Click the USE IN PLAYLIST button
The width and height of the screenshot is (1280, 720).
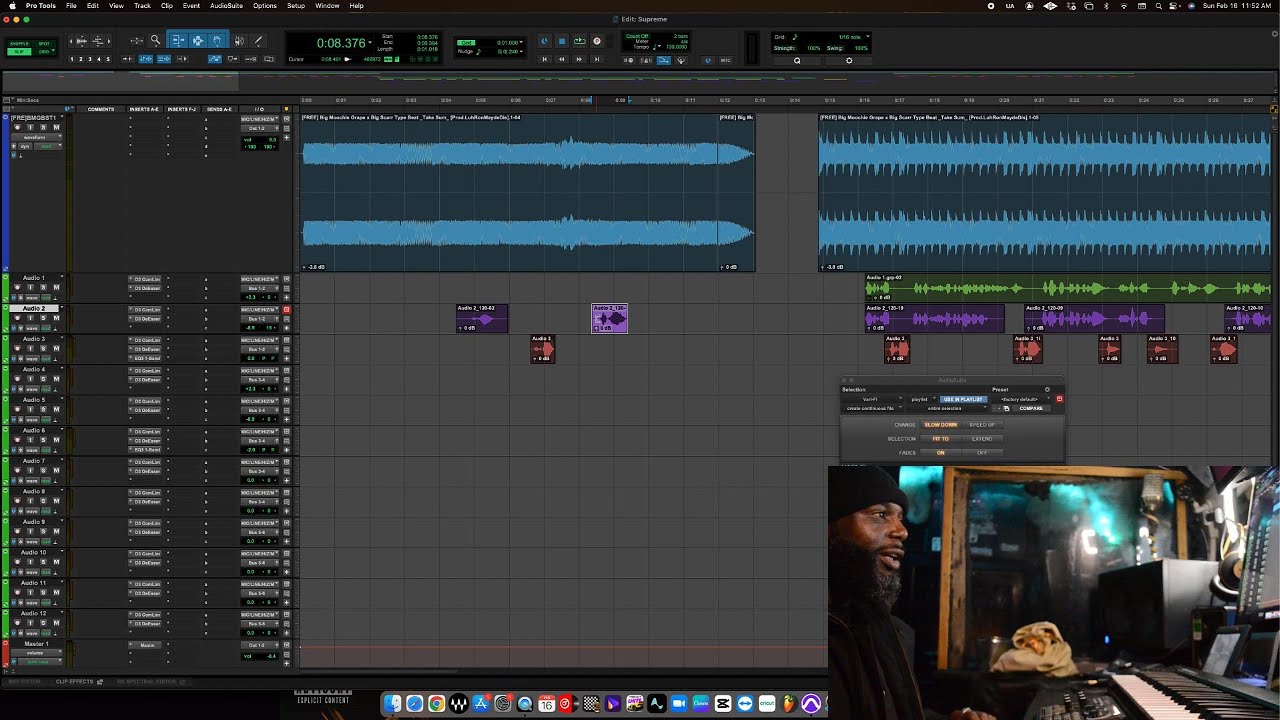[963, 399]
